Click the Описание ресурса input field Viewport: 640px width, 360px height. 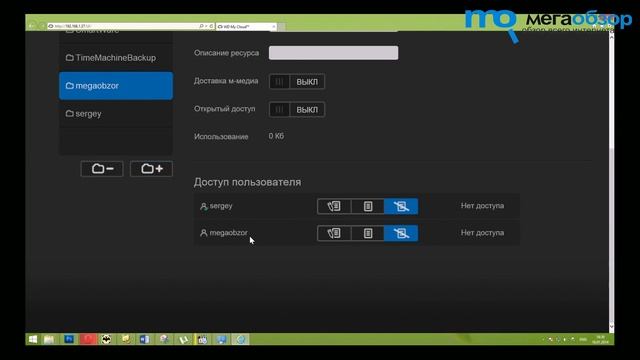[x=333, y=53]
